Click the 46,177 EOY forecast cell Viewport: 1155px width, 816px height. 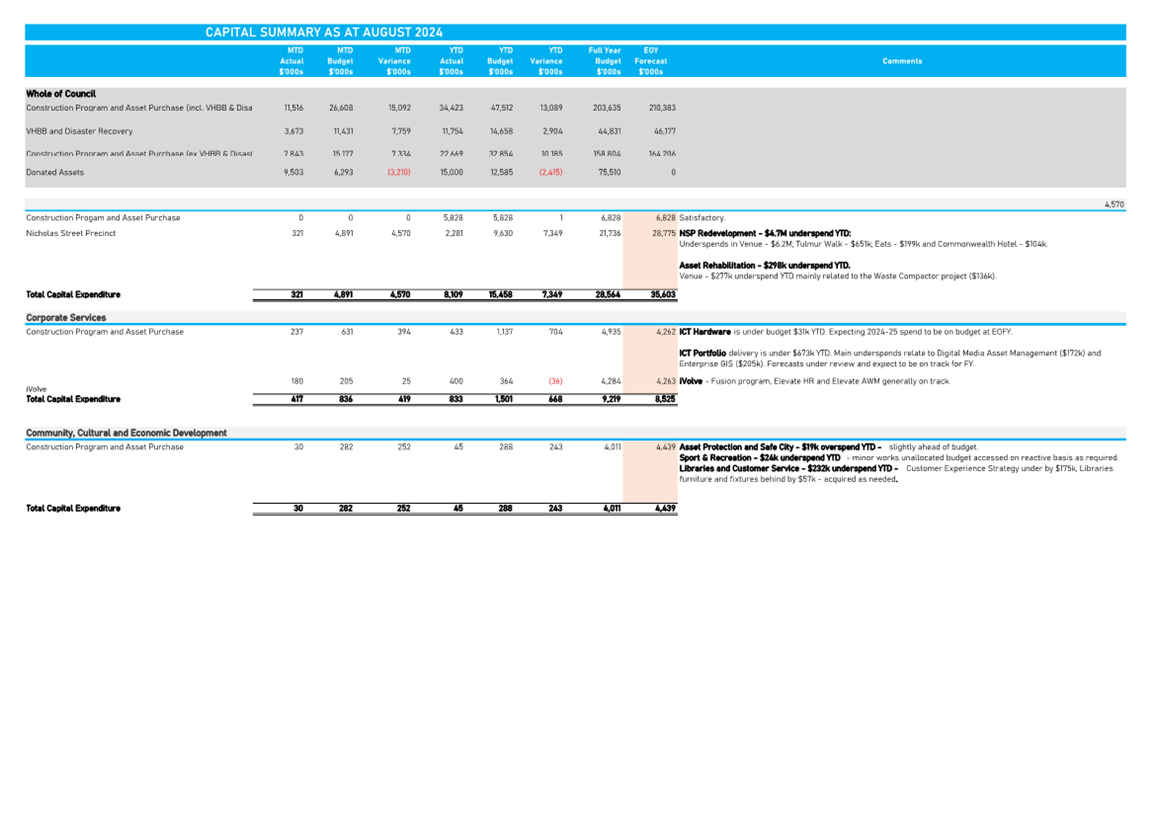pos(664,131)
